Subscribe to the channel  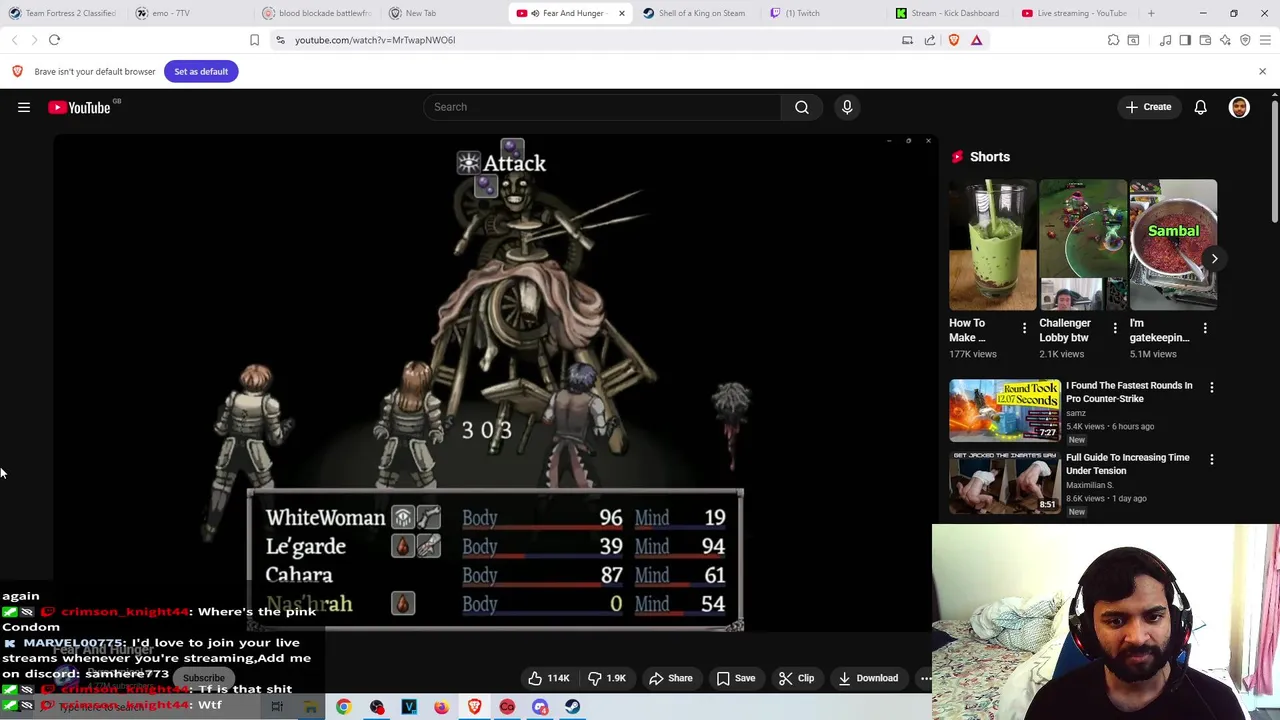pyautogui.click(x=204, y=678)
